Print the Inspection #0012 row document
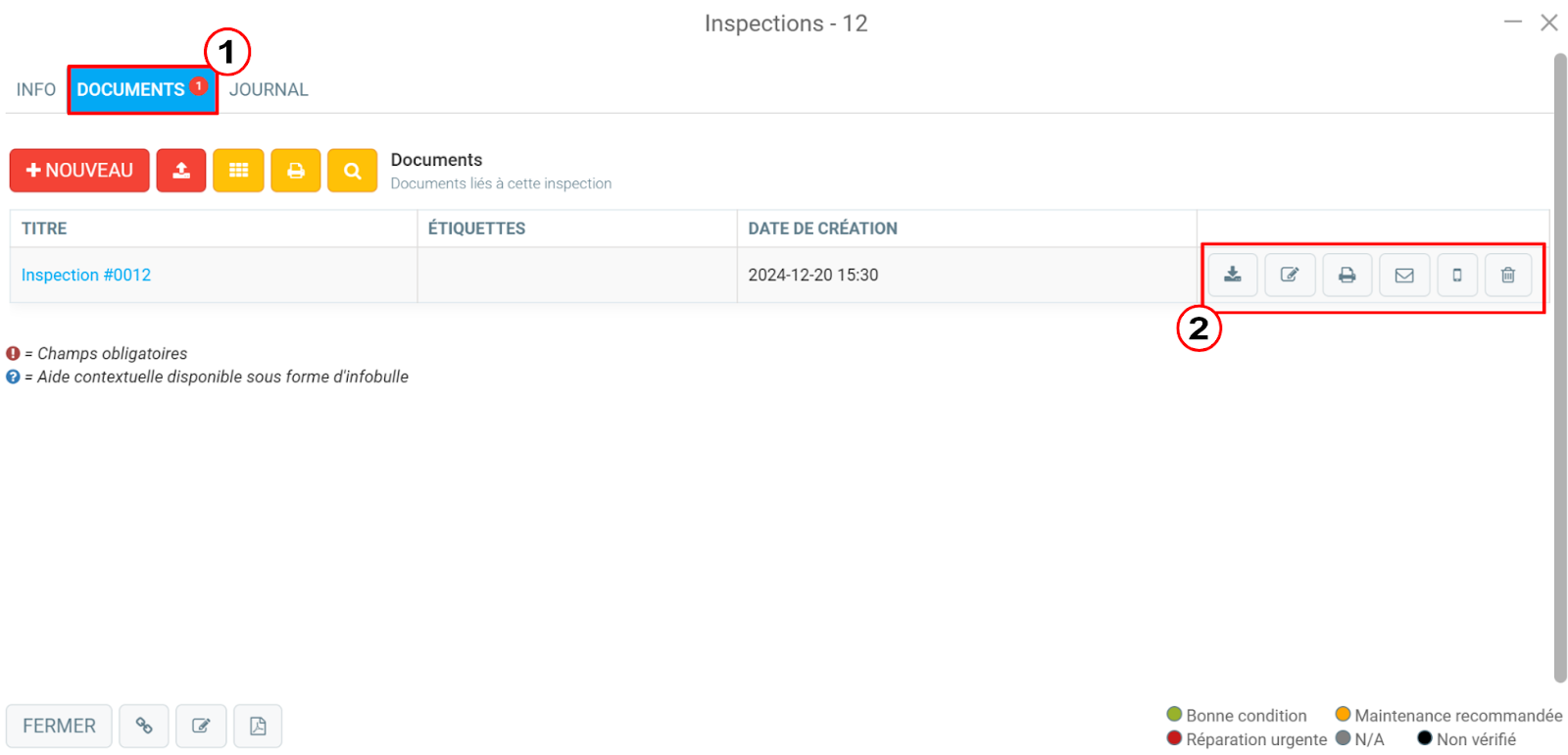The height and width of the screenshot is (755, 1568). pos(1347,276)
